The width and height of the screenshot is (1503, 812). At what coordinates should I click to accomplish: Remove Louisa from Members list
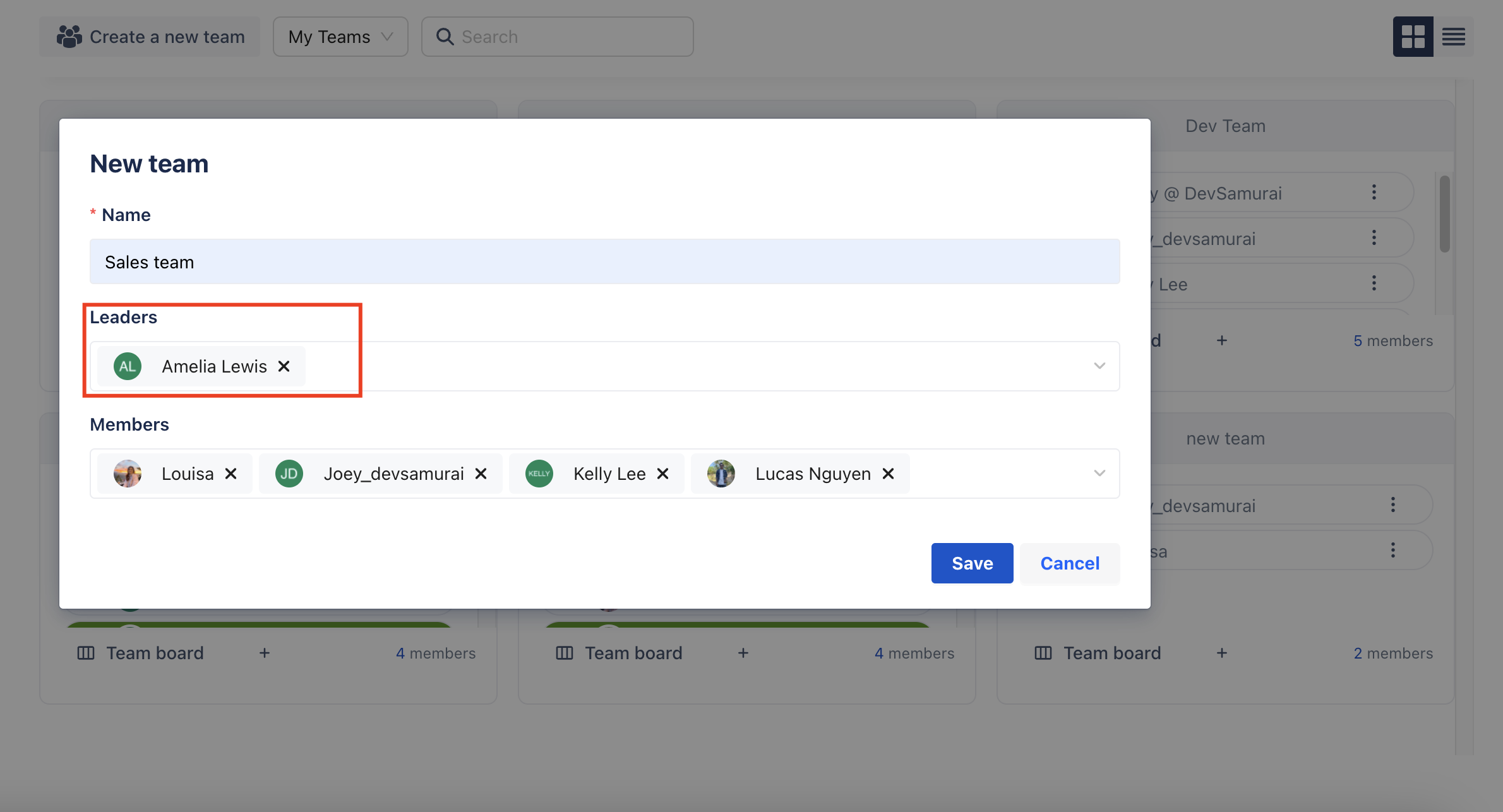click(231, 474)
